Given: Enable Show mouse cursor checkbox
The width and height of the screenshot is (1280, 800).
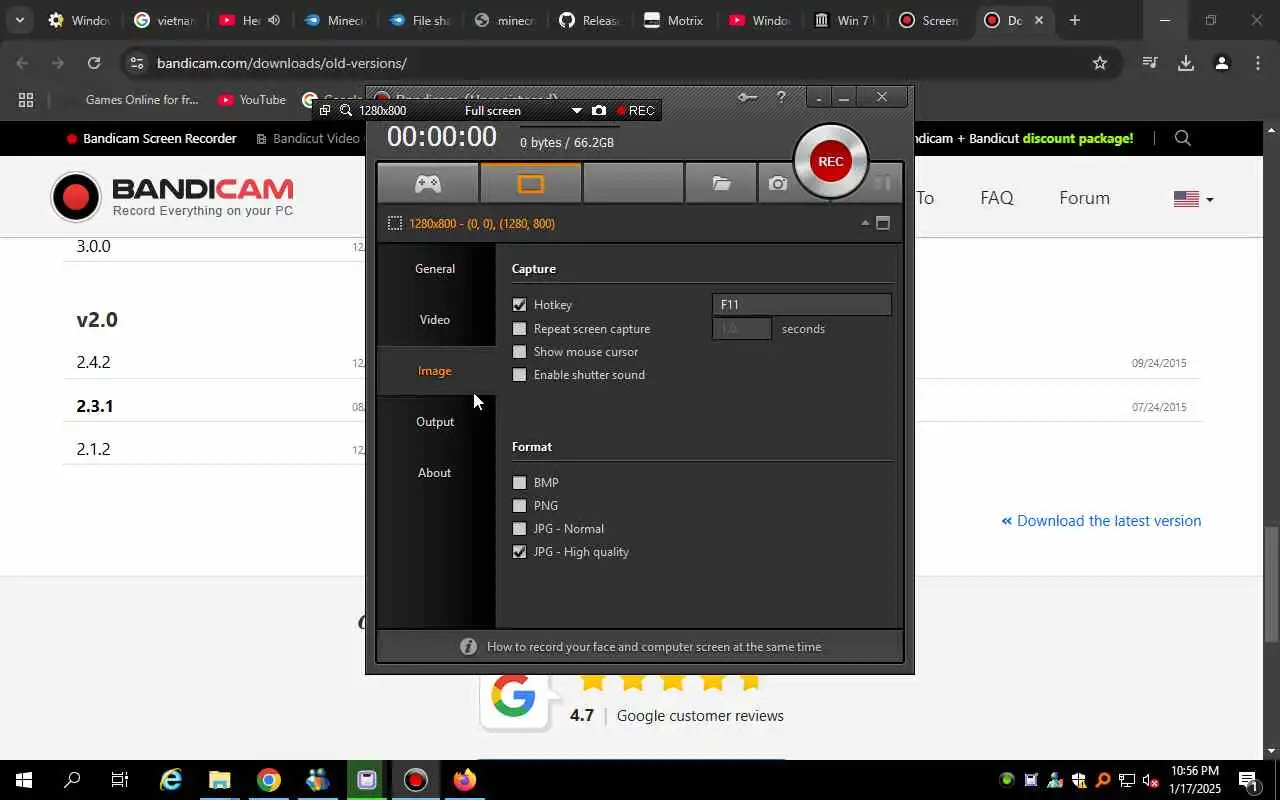Looking at the screenshot, I should 519,352.
